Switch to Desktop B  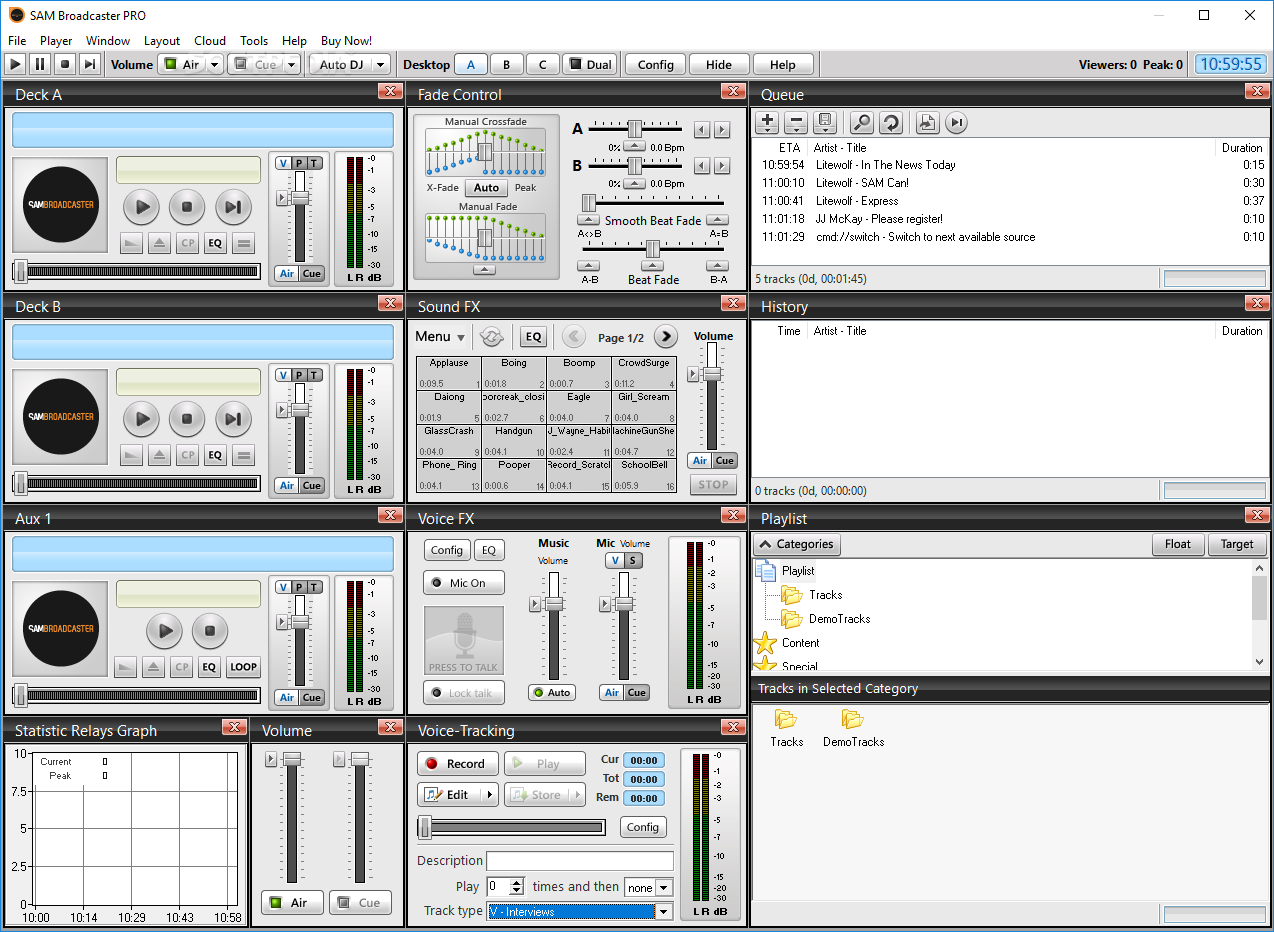[506, 64]
